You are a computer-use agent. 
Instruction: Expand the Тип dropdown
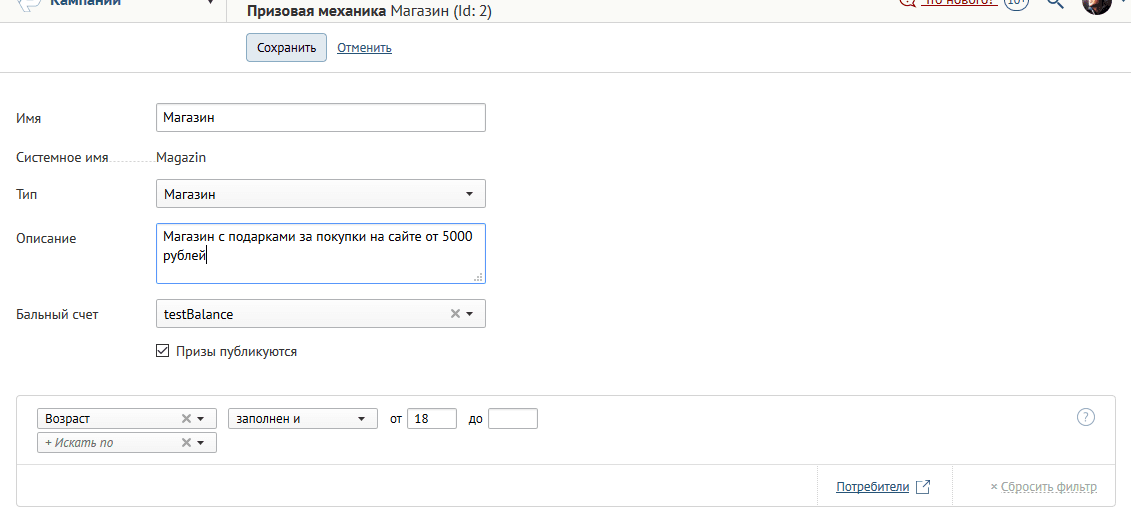coord(320,194)
